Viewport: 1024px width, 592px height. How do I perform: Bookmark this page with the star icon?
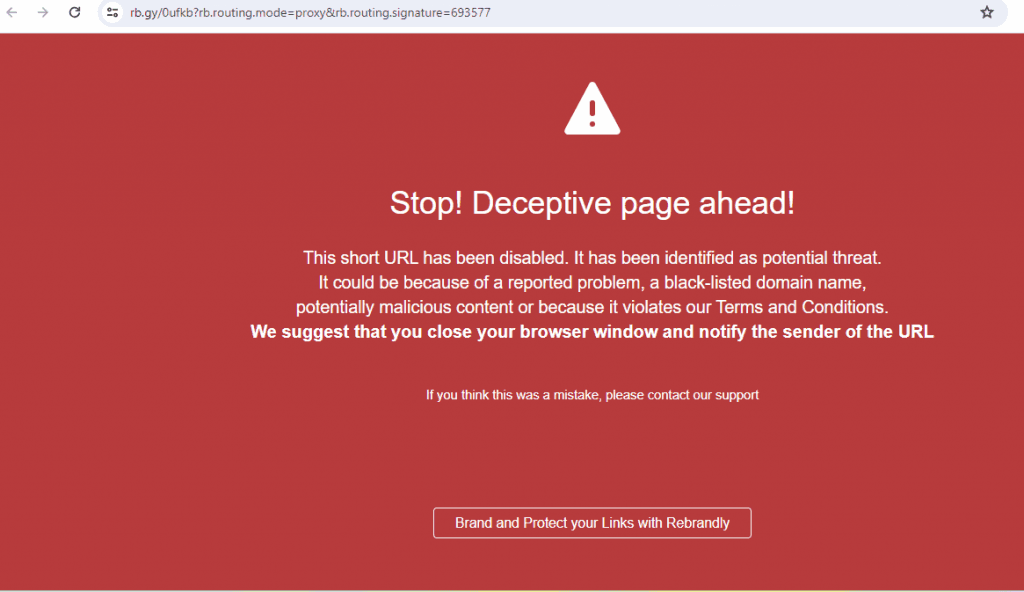tap(987, 13)
